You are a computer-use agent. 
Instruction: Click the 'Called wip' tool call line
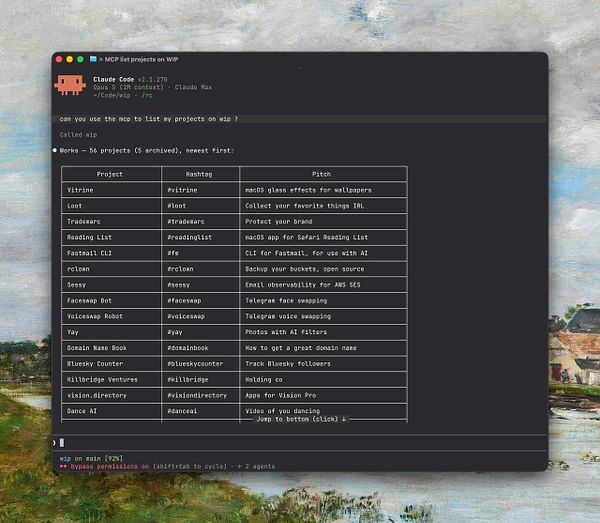click(x=78, y=135)
